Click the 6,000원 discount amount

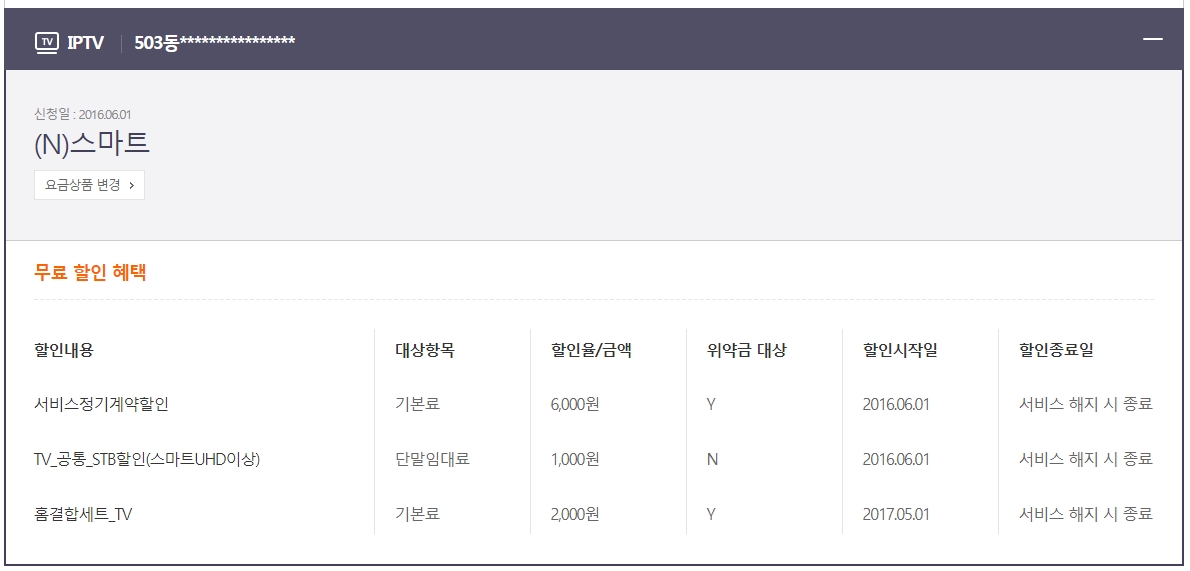(x=575, y=404)
